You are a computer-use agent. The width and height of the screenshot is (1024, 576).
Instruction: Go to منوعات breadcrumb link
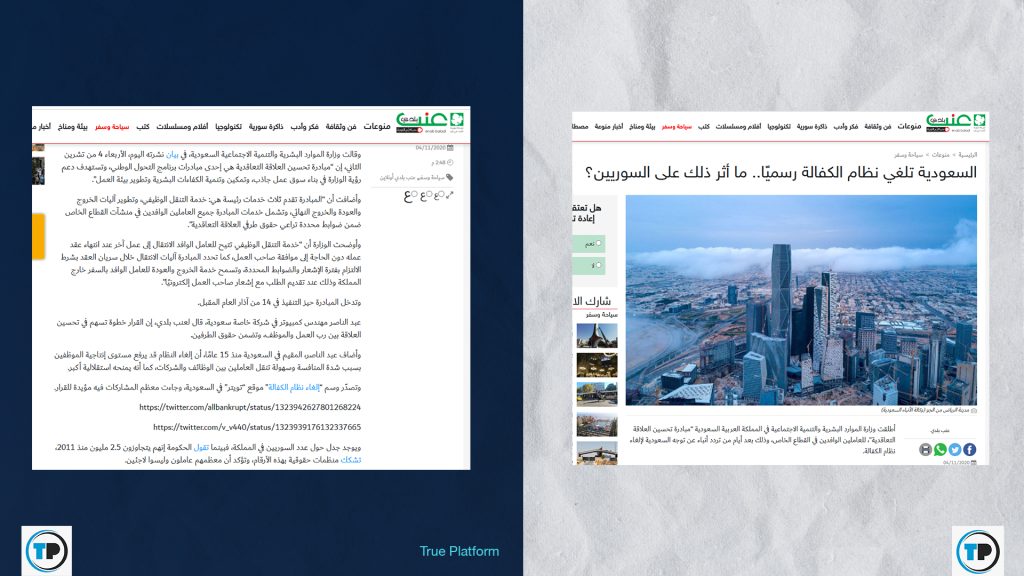940,155
